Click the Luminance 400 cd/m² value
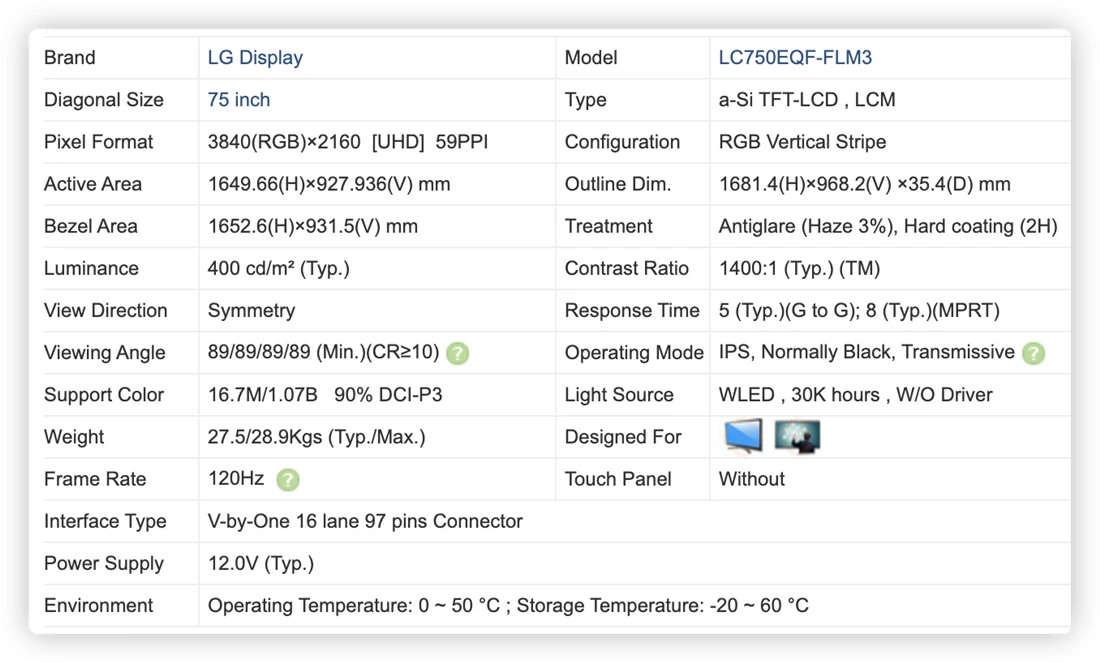 coord(279,268)
